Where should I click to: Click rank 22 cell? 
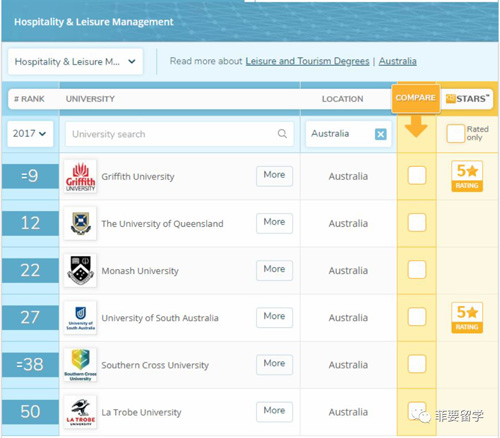30,270
